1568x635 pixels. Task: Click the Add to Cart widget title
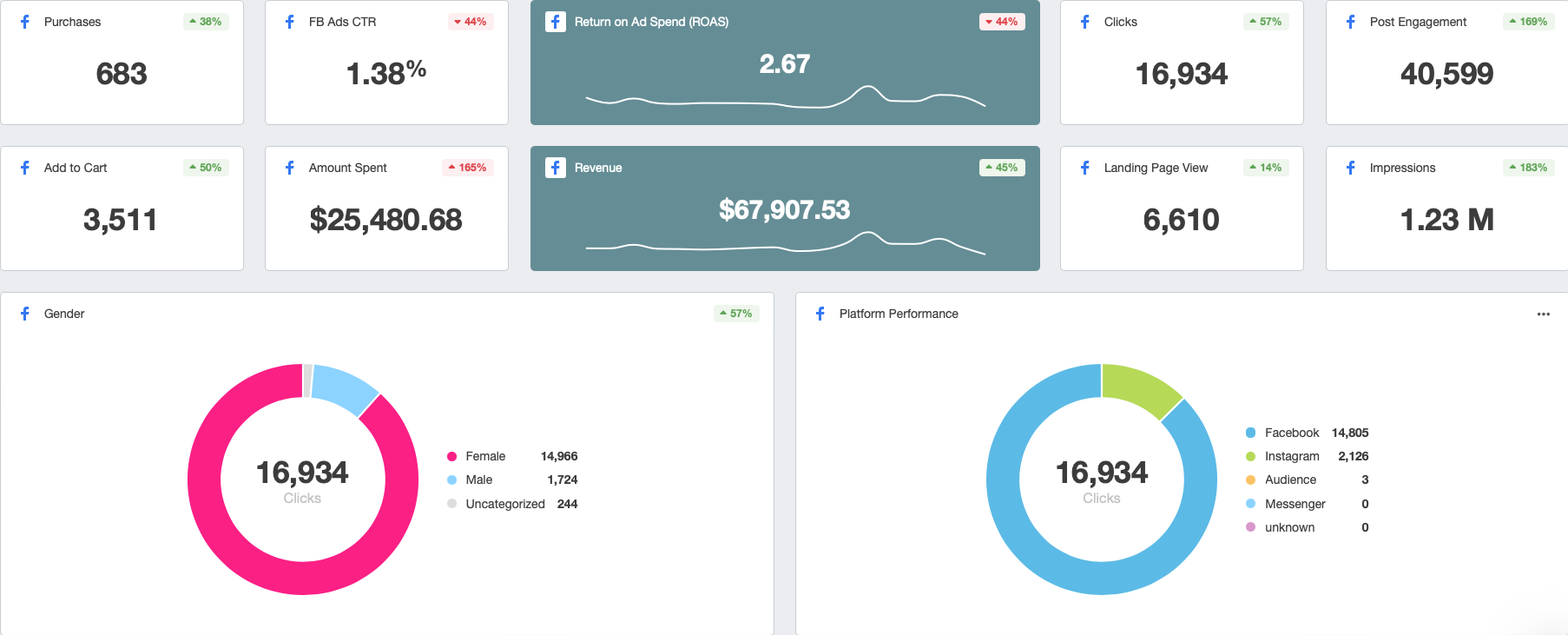pyautogui.click(x=76, y=168)
